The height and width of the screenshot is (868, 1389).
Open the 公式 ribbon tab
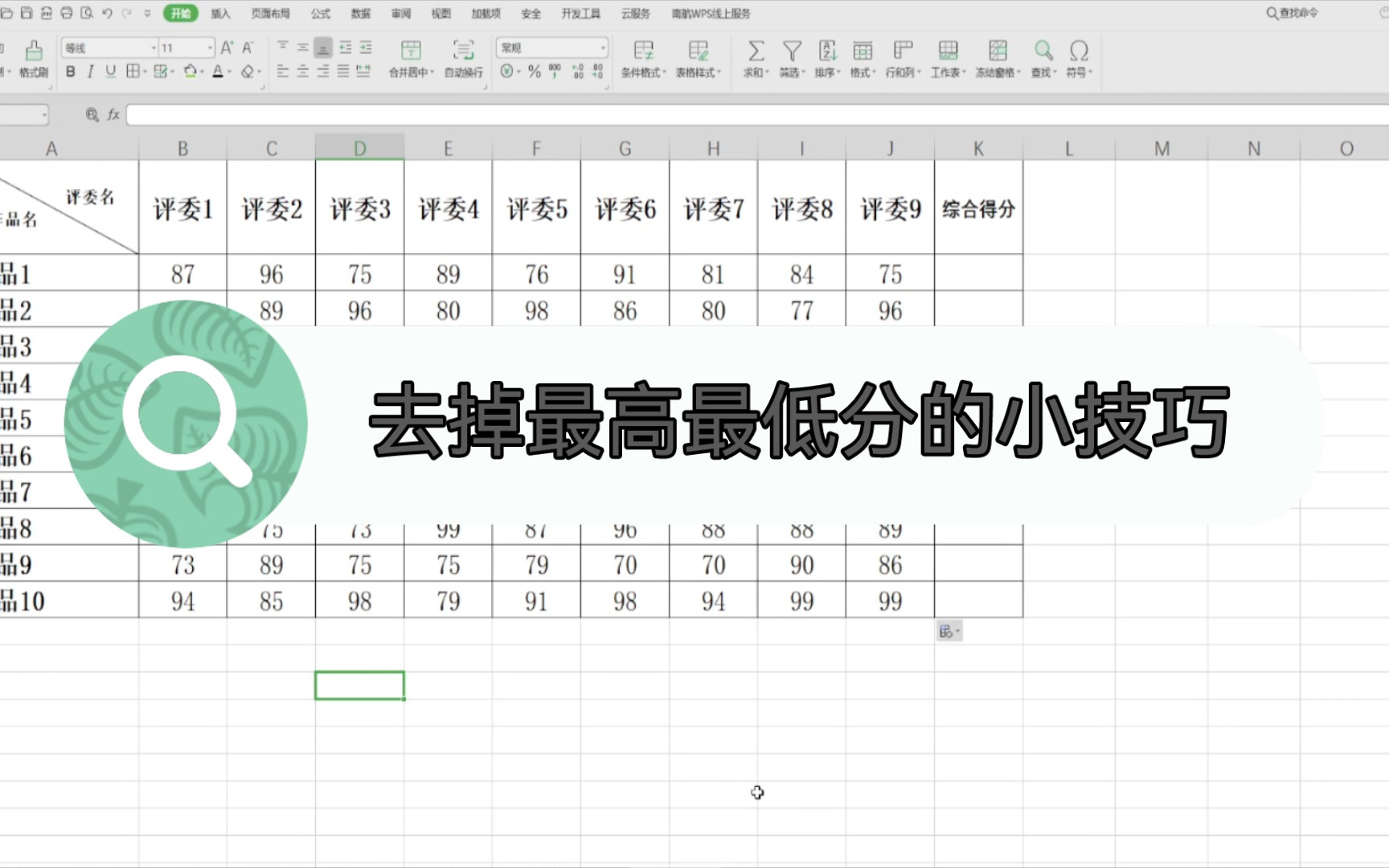[318, 13]
